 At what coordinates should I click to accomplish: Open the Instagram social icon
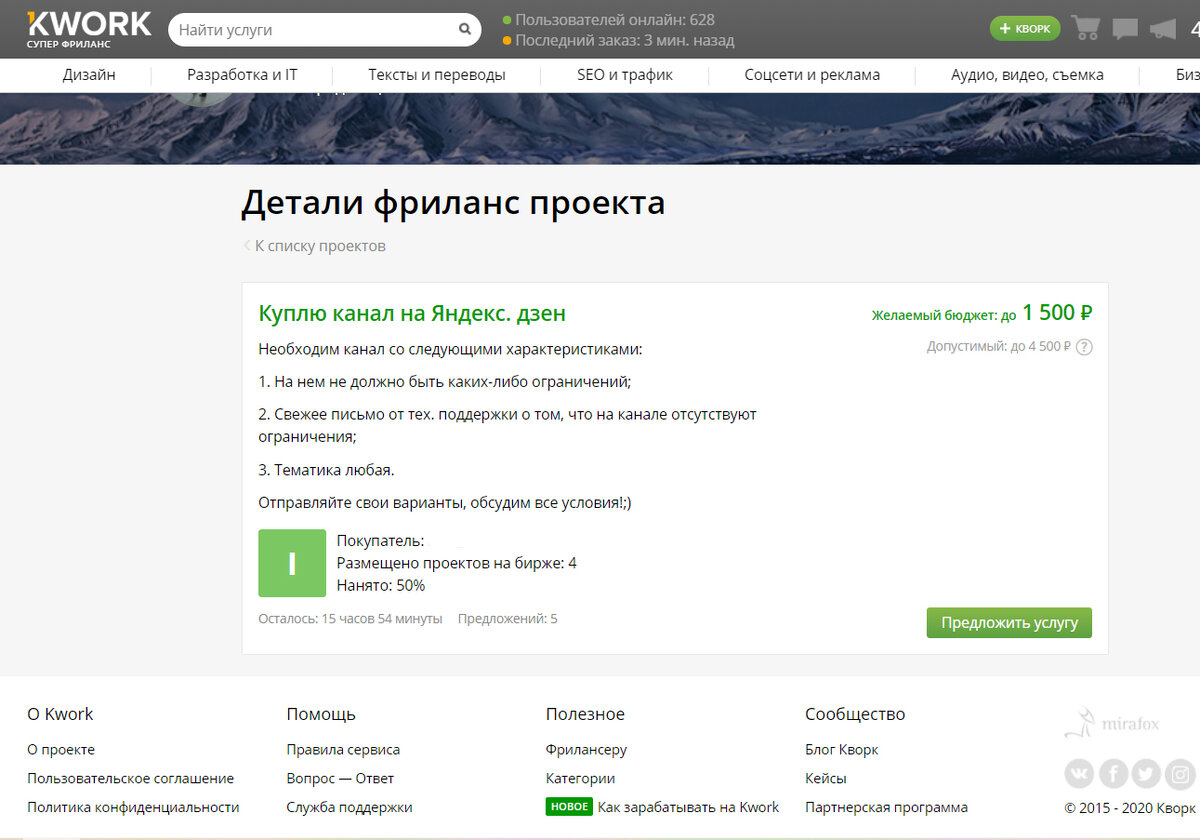tap(1181, 774)
